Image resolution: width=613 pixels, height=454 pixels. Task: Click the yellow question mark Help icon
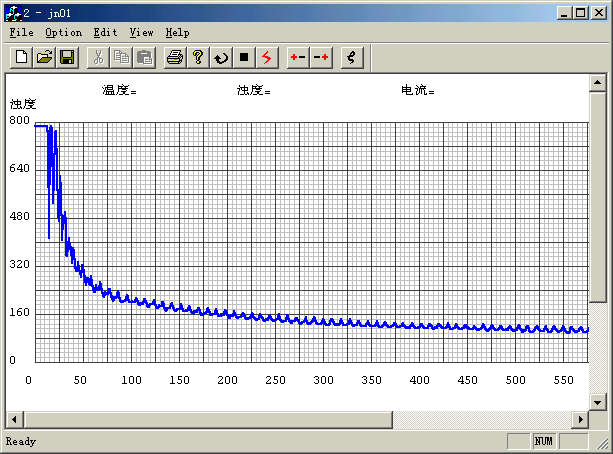point(198,57)
